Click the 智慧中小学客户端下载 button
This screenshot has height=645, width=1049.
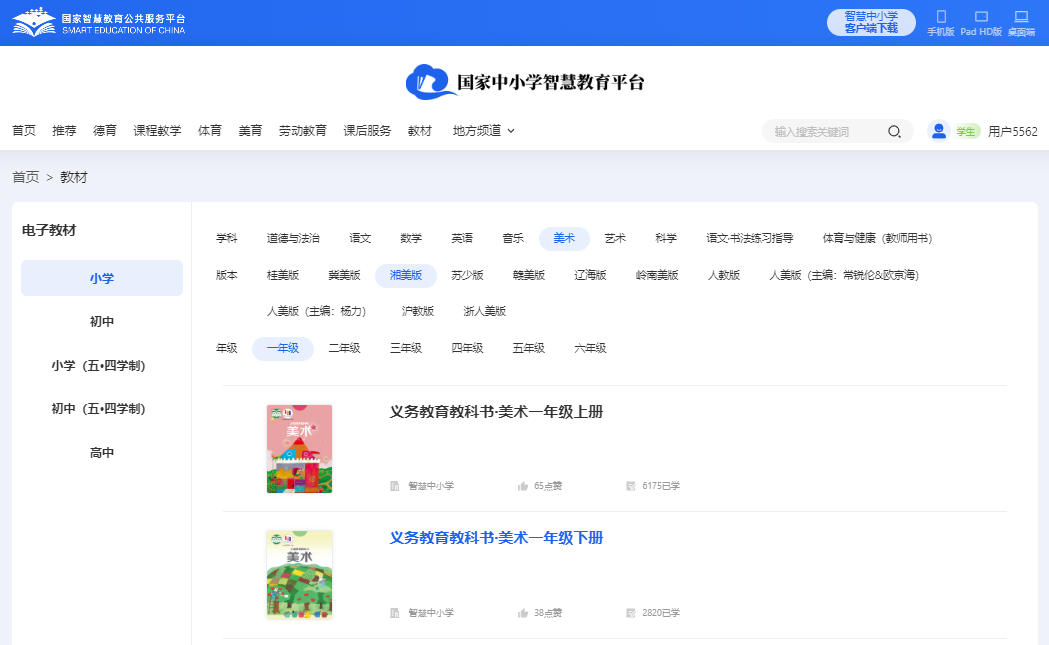871,22
